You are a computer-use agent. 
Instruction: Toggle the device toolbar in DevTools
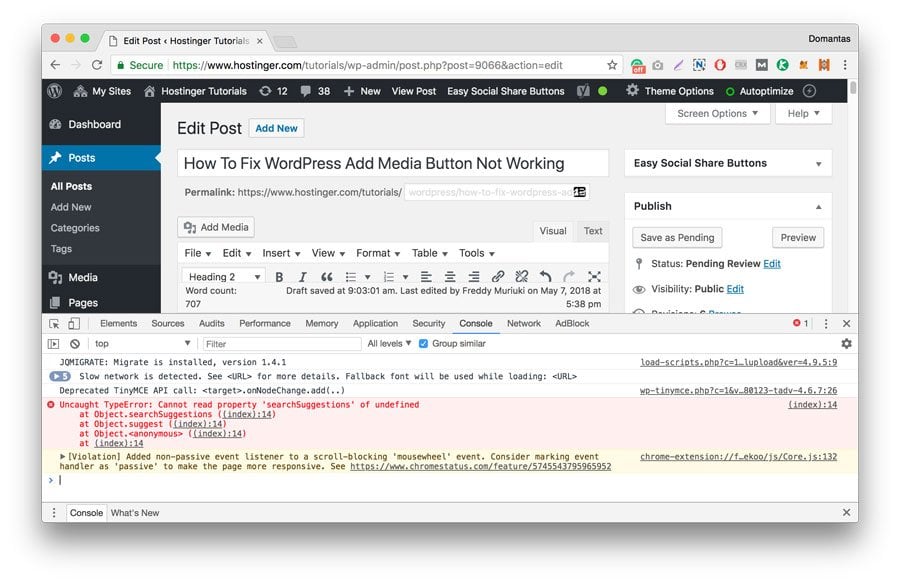coord(73,322)
